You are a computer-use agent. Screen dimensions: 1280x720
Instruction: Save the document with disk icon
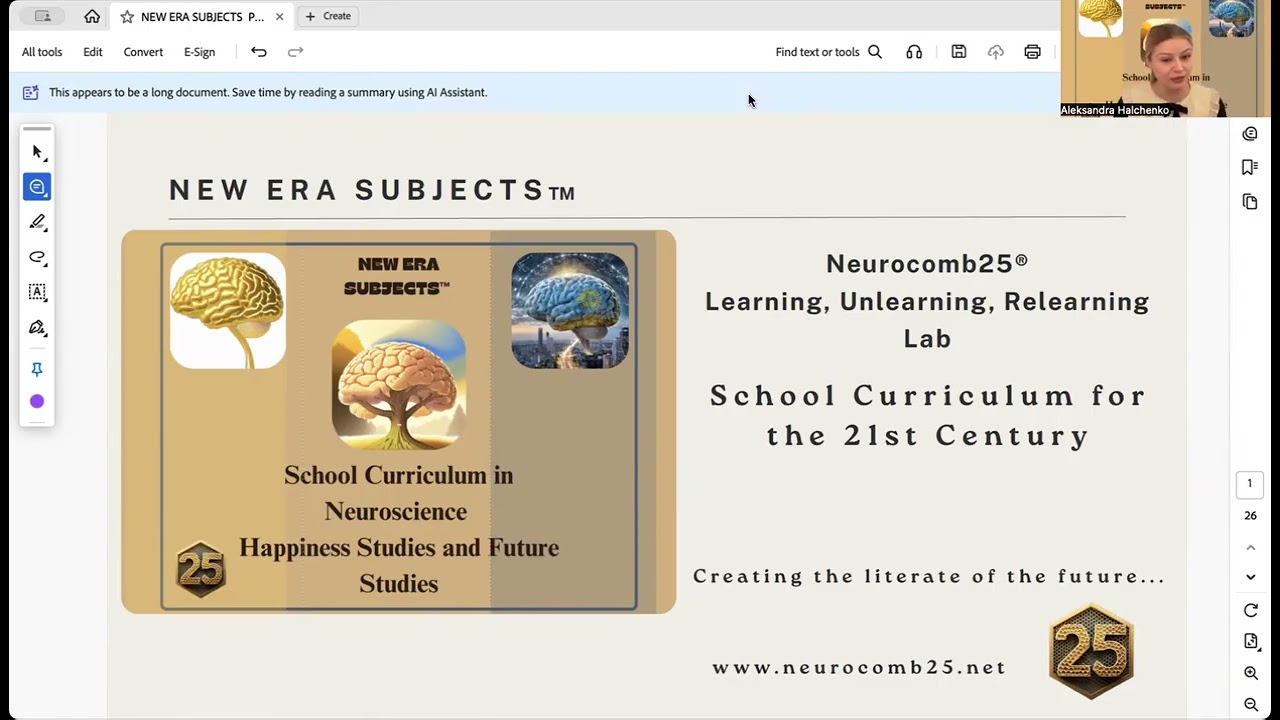tap(959, 52)
